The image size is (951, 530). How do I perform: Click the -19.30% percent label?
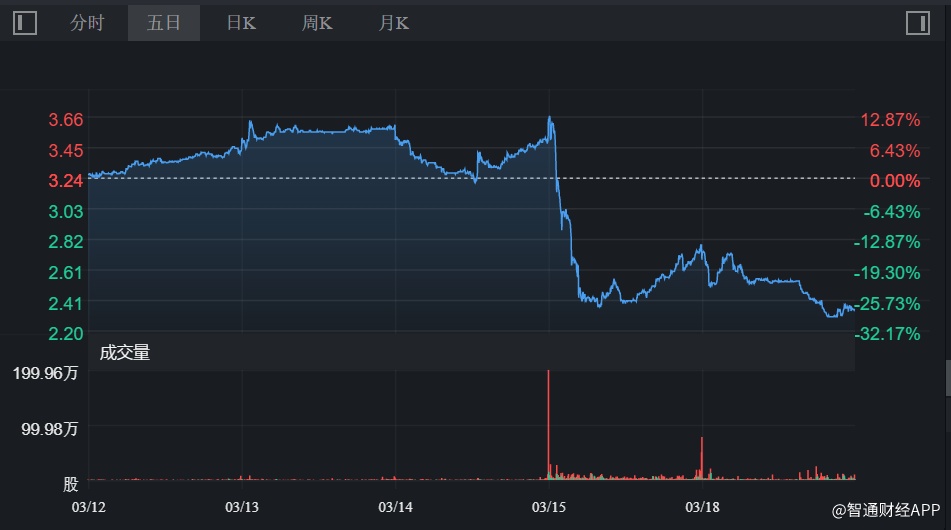click(887, 273)
